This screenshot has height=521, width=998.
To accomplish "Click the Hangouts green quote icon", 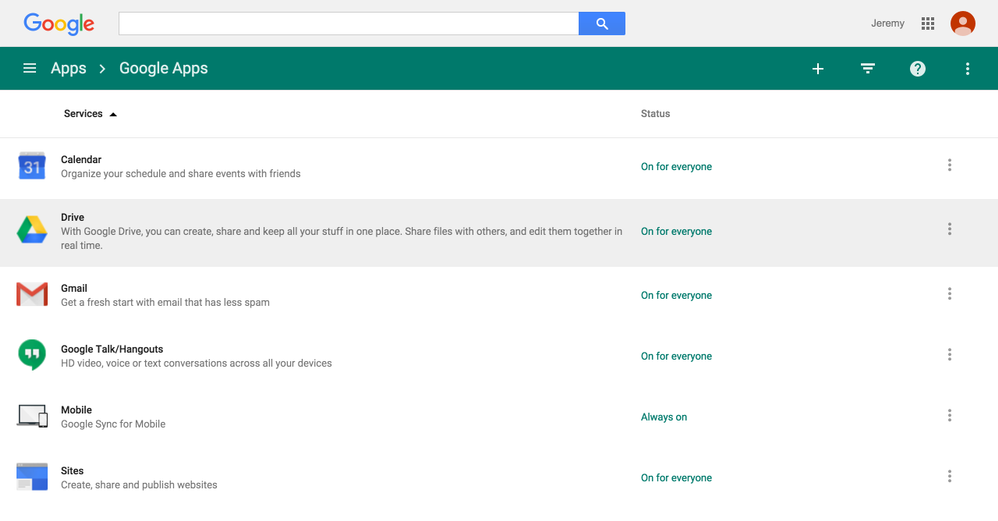I will pyautogui.click(x=32, y=354).
